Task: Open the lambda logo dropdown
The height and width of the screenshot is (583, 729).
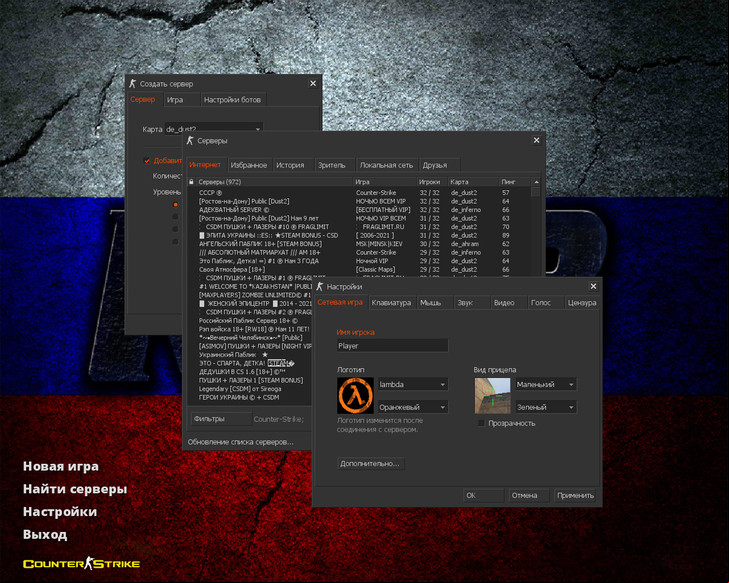Action: (413, 384)
